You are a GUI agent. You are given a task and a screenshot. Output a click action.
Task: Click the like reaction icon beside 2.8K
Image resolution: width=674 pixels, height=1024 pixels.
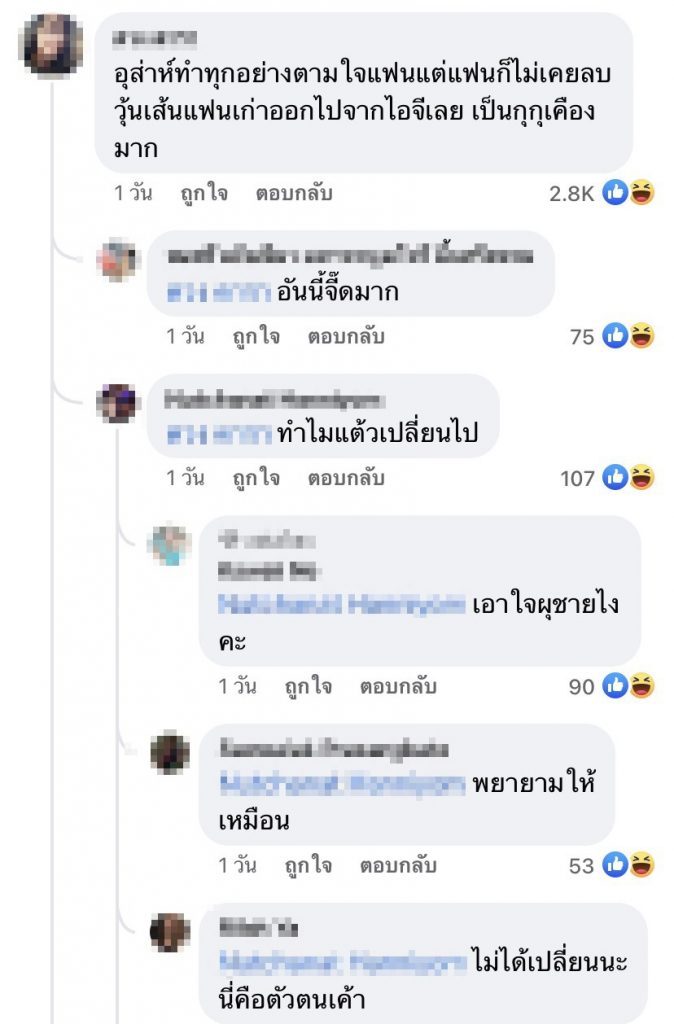click(615, 193)
